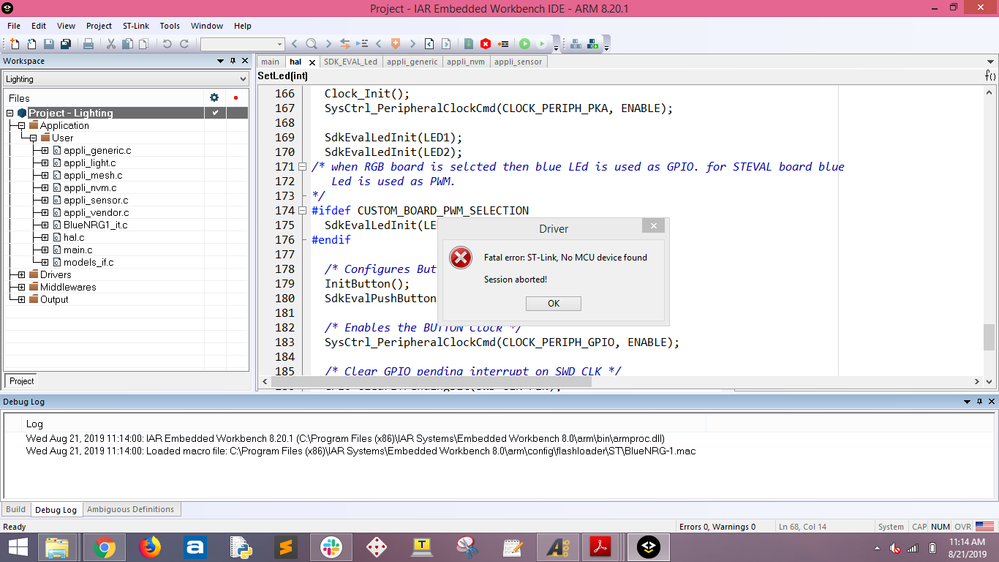Open Workspace panel dropdown arrow
Image resolution: width=999 pixels, height=562 pixels.
(220, 61)
